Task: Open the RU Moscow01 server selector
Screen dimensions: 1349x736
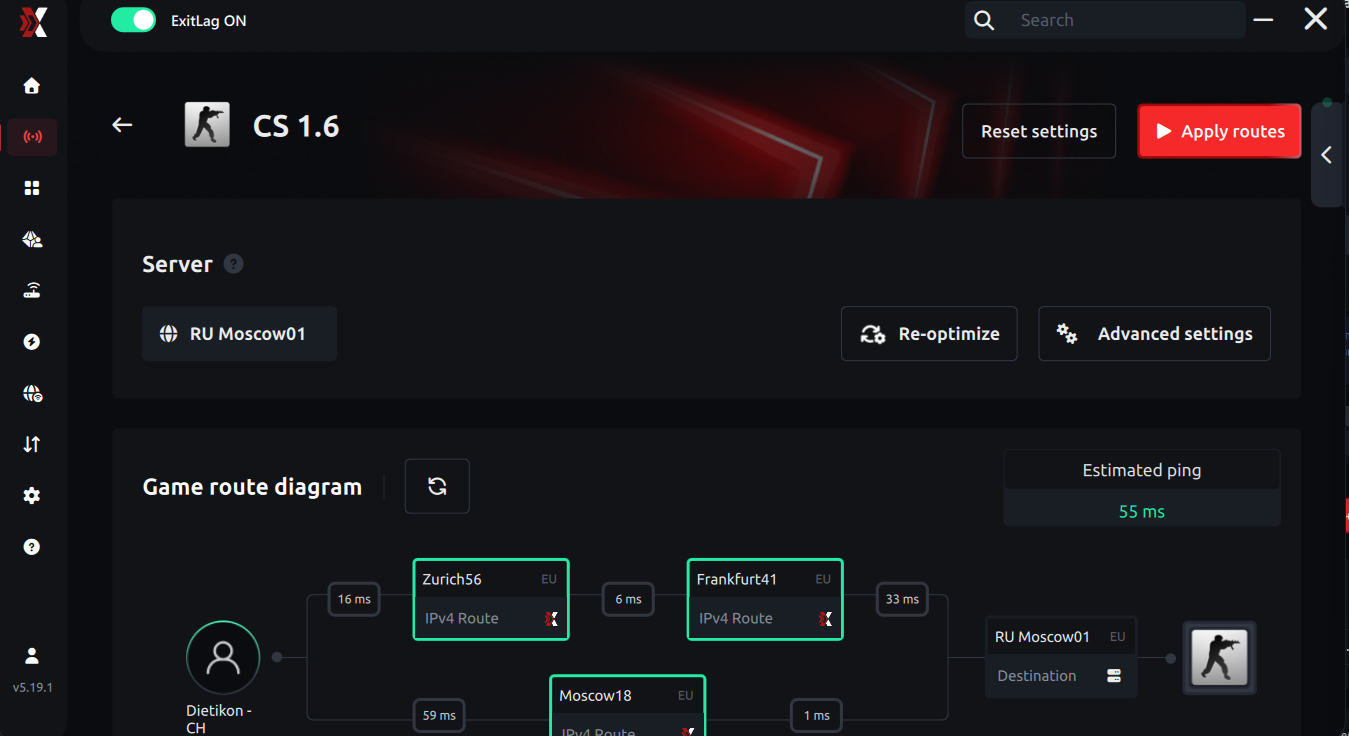Action: 239,334
